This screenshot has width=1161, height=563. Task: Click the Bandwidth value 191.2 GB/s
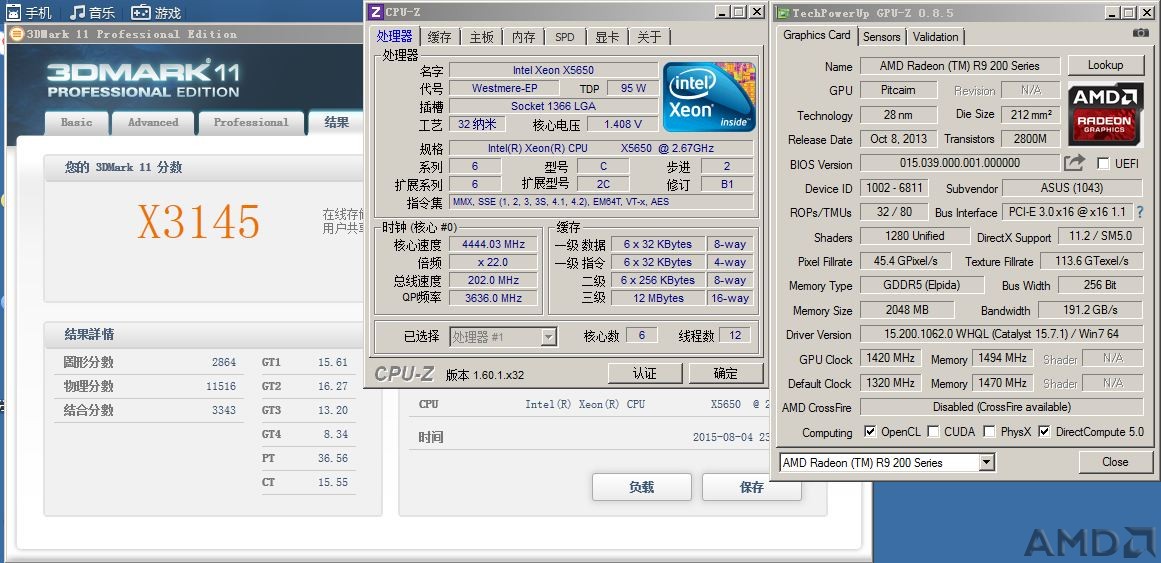[x=1091, y=310]
